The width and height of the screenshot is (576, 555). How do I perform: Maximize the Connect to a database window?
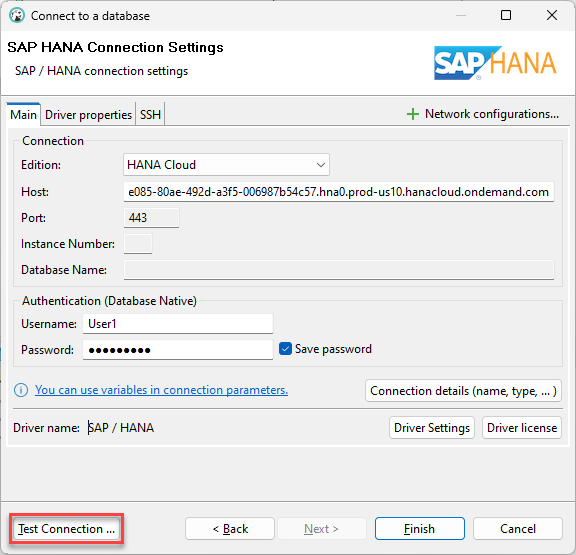click(506, 15)
